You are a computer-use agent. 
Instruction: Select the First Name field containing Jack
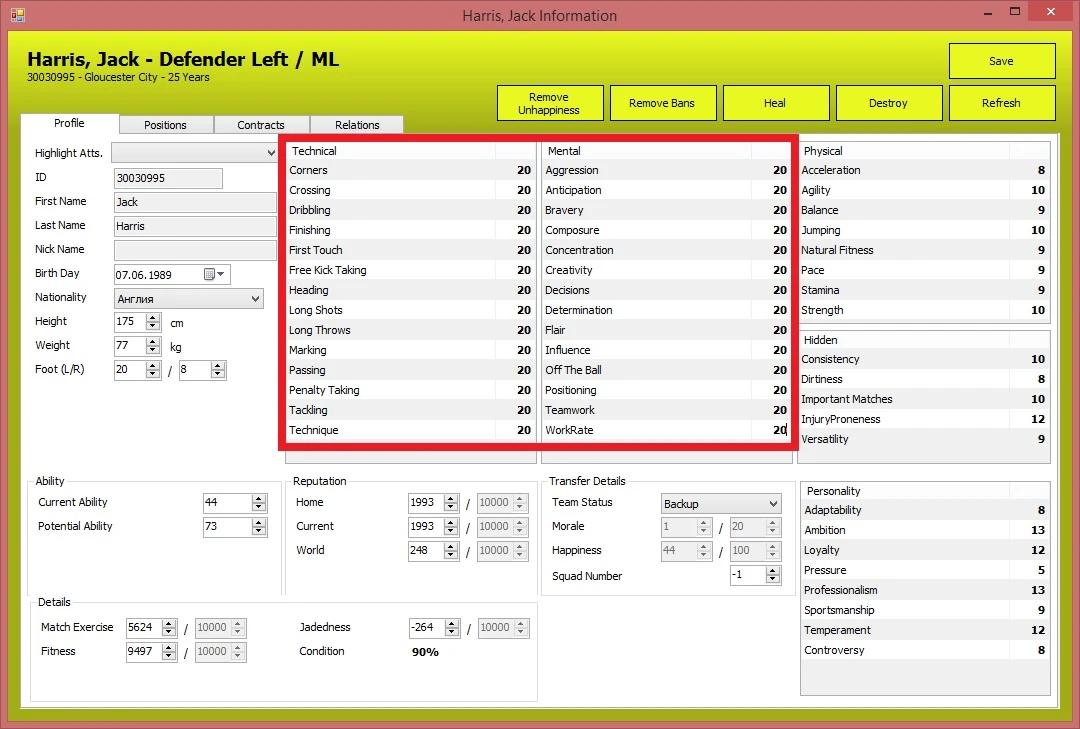point(194,201)
